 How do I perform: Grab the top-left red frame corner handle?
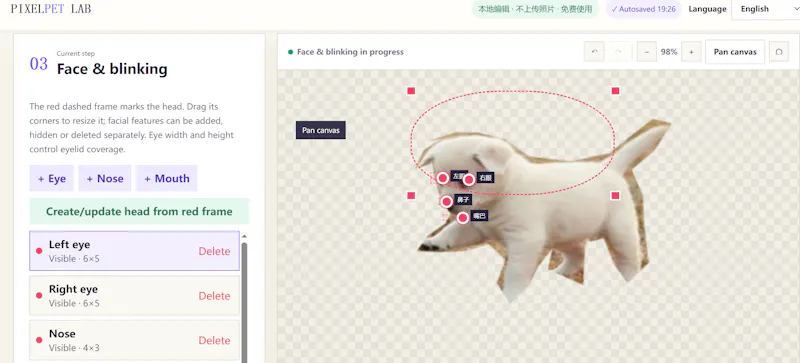click(411, 91)
